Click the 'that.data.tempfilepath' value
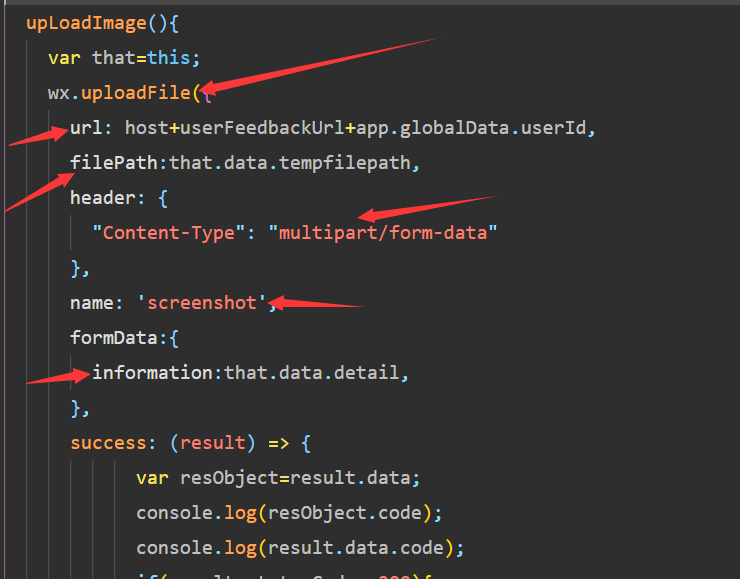 [290, 163]
